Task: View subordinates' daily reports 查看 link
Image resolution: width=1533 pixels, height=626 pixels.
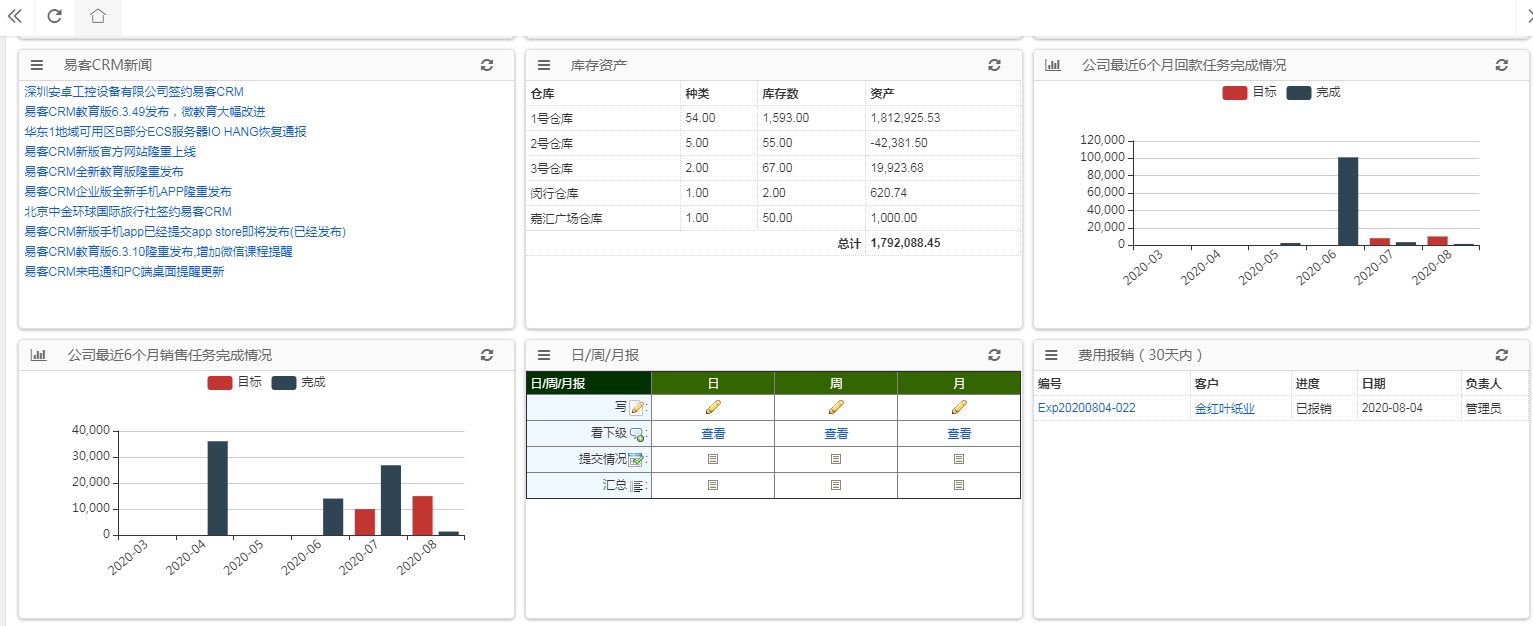Action: (713, 434)
